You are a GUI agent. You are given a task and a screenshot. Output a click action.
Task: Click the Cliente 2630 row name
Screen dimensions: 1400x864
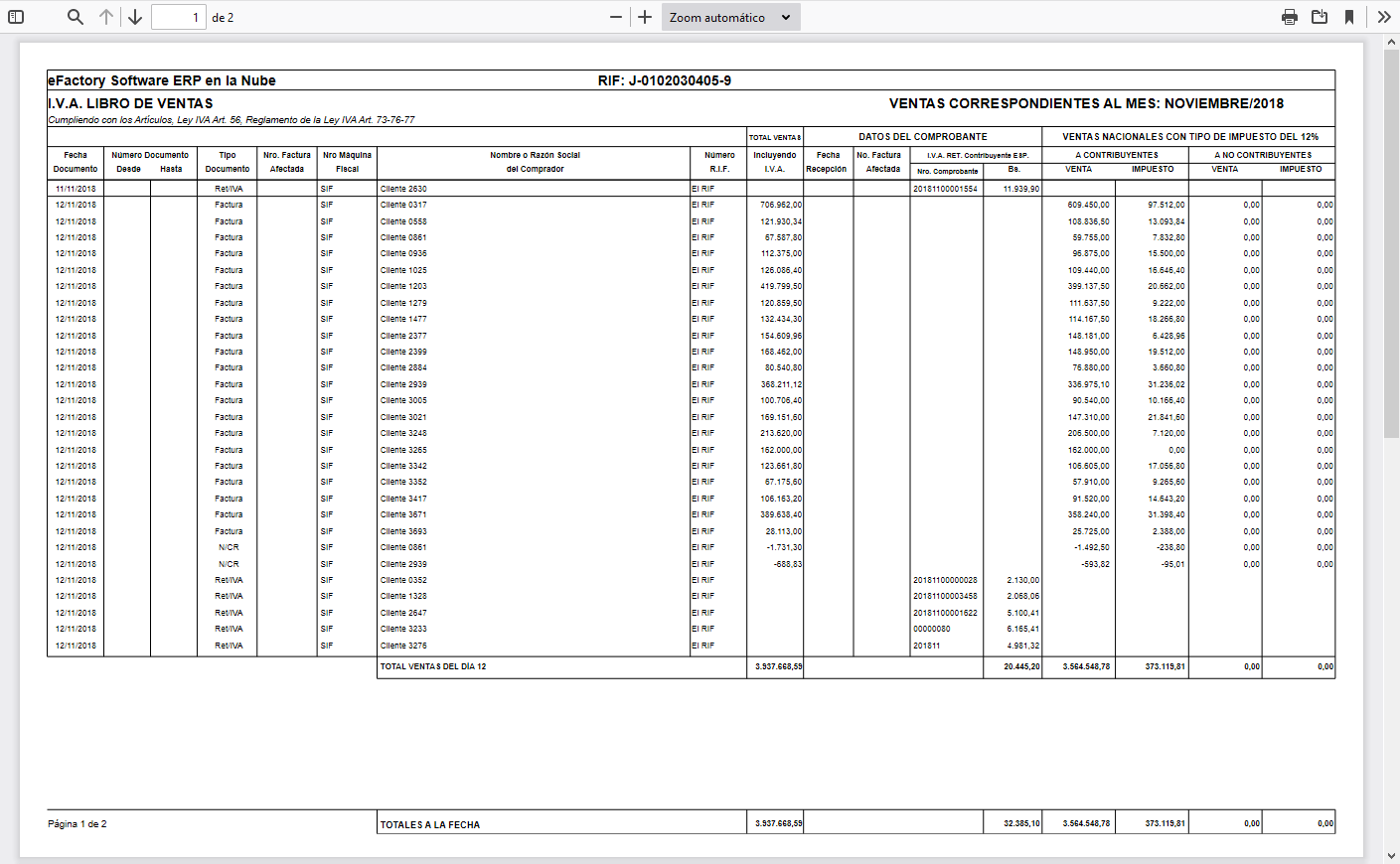(403, 189)
